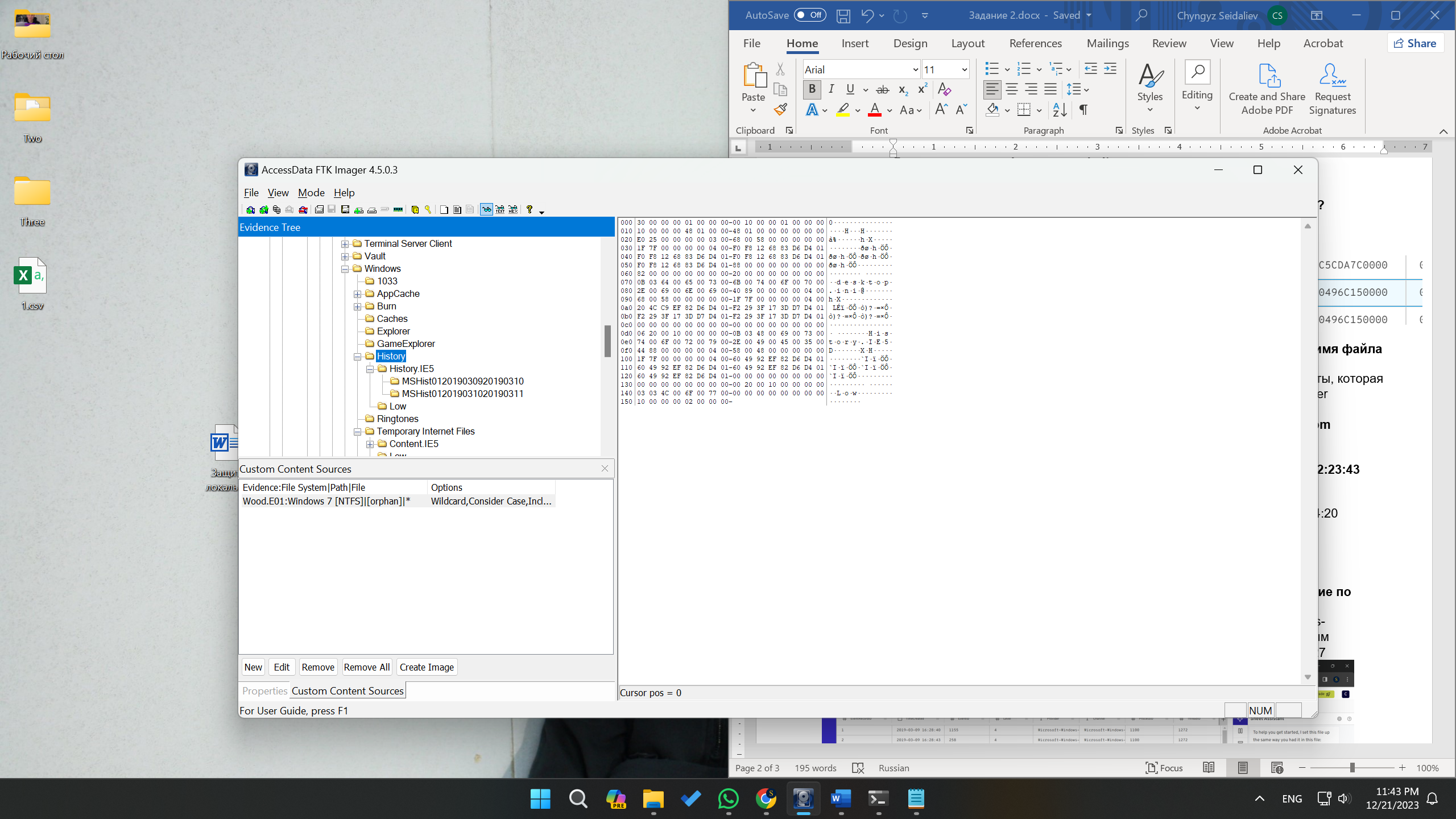The width and height of the screenshot is (1456, 819).
Task: Toggle Strikethrough formatting in Word
Action: pos(882,89)
